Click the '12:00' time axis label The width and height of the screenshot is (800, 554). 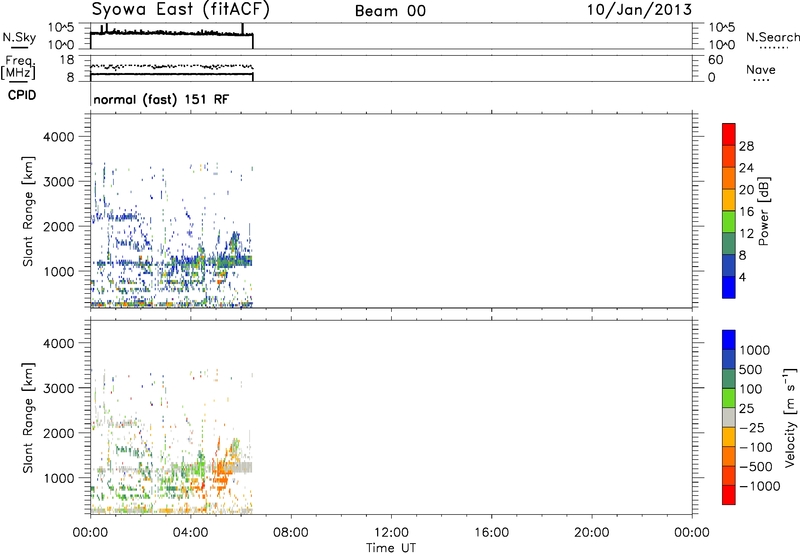391,533
